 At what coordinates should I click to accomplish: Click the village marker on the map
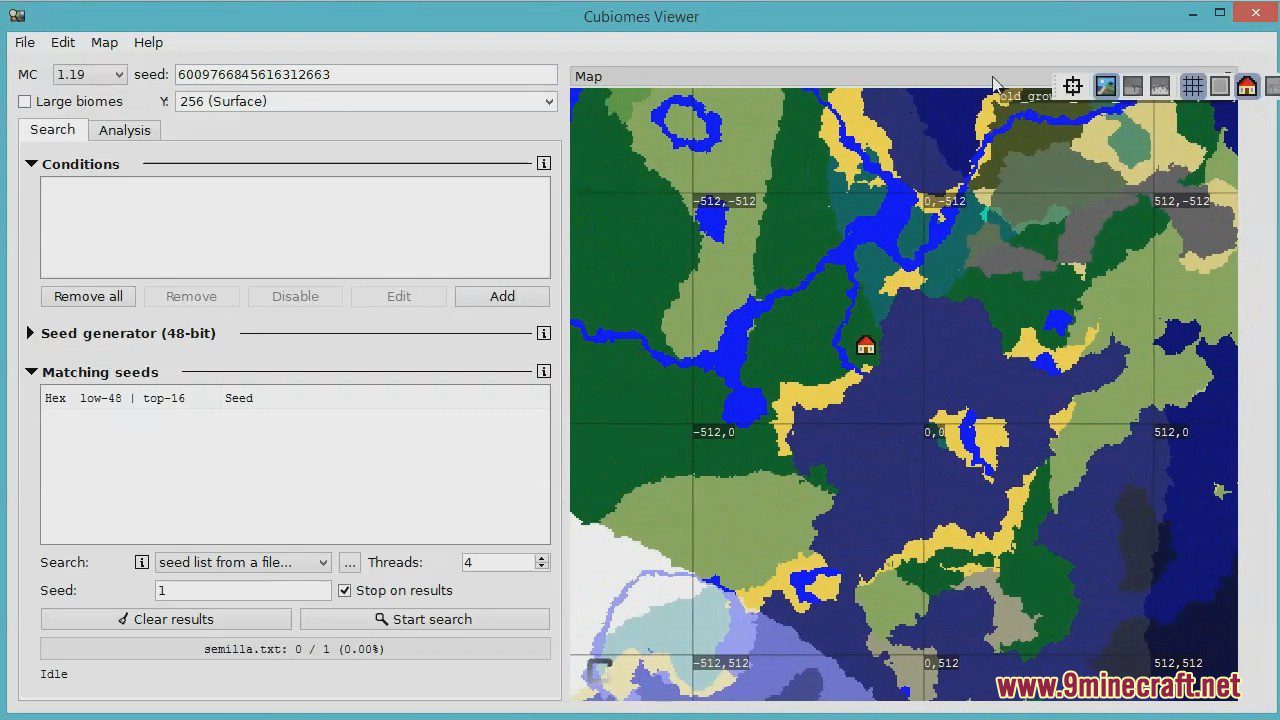pos(866,345)
